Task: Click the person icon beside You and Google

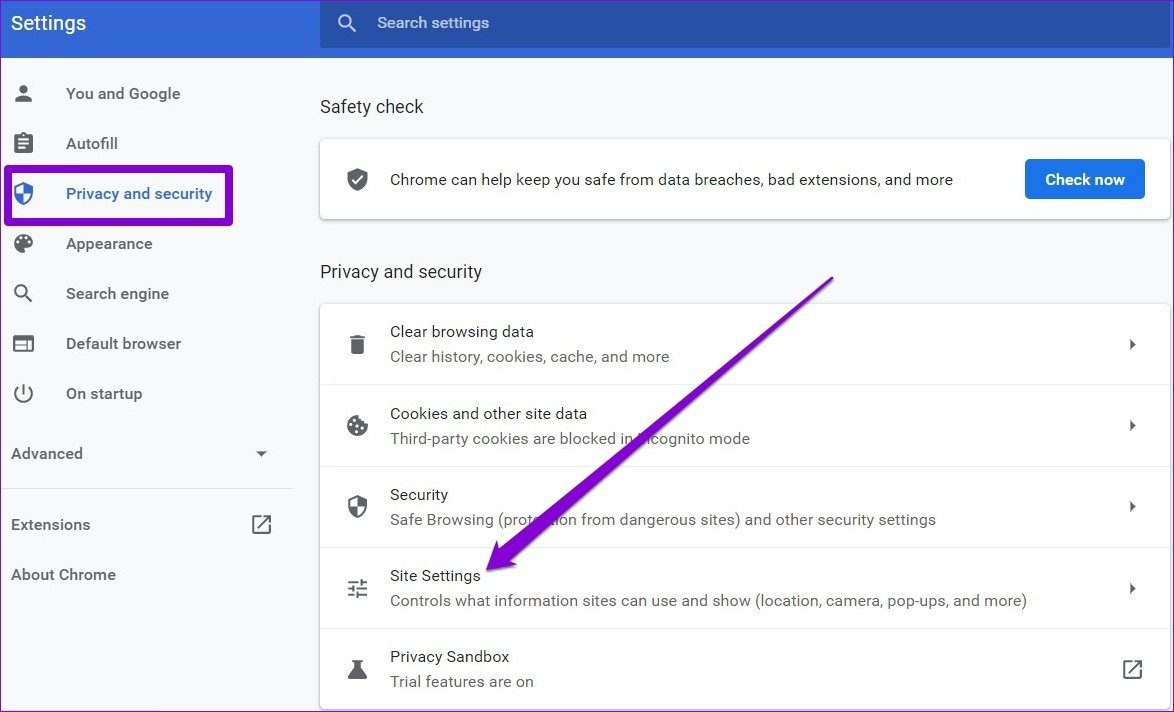Action: click(24, 94)
